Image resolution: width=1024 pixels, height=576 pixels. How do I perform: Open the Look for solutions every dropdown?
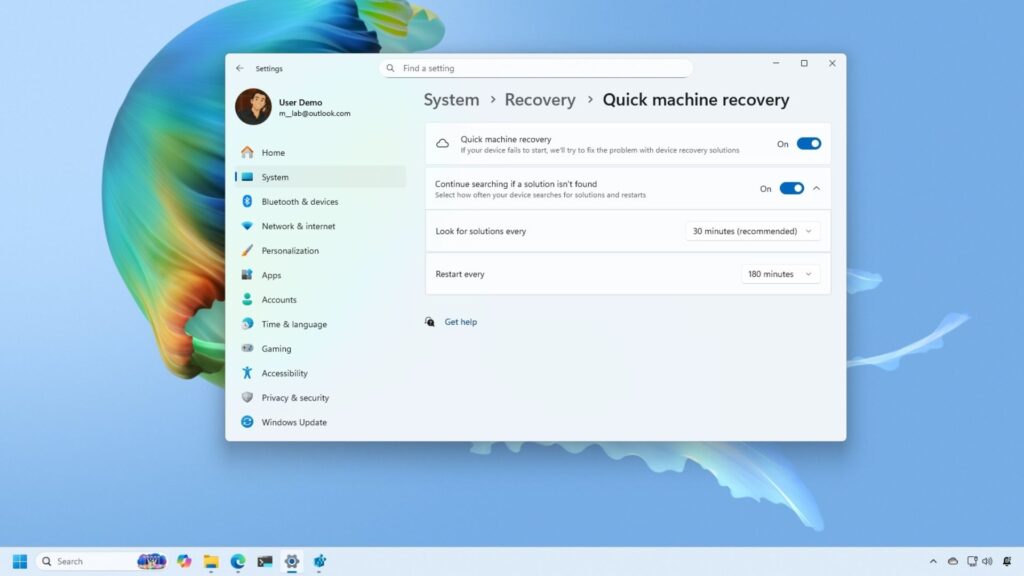pyautogui.click(x=752, y=231)
